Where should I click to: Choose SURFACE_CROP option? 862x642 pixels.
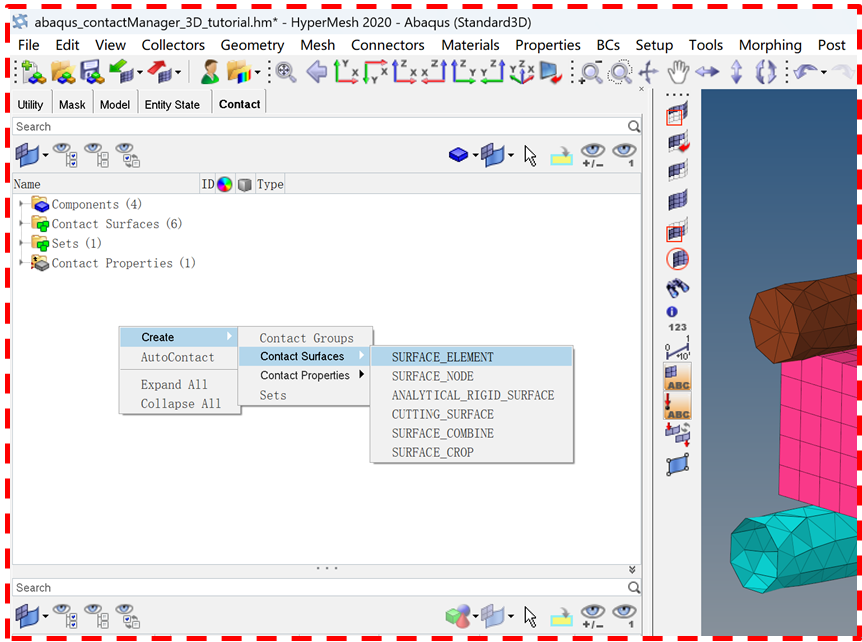(472, 452)
